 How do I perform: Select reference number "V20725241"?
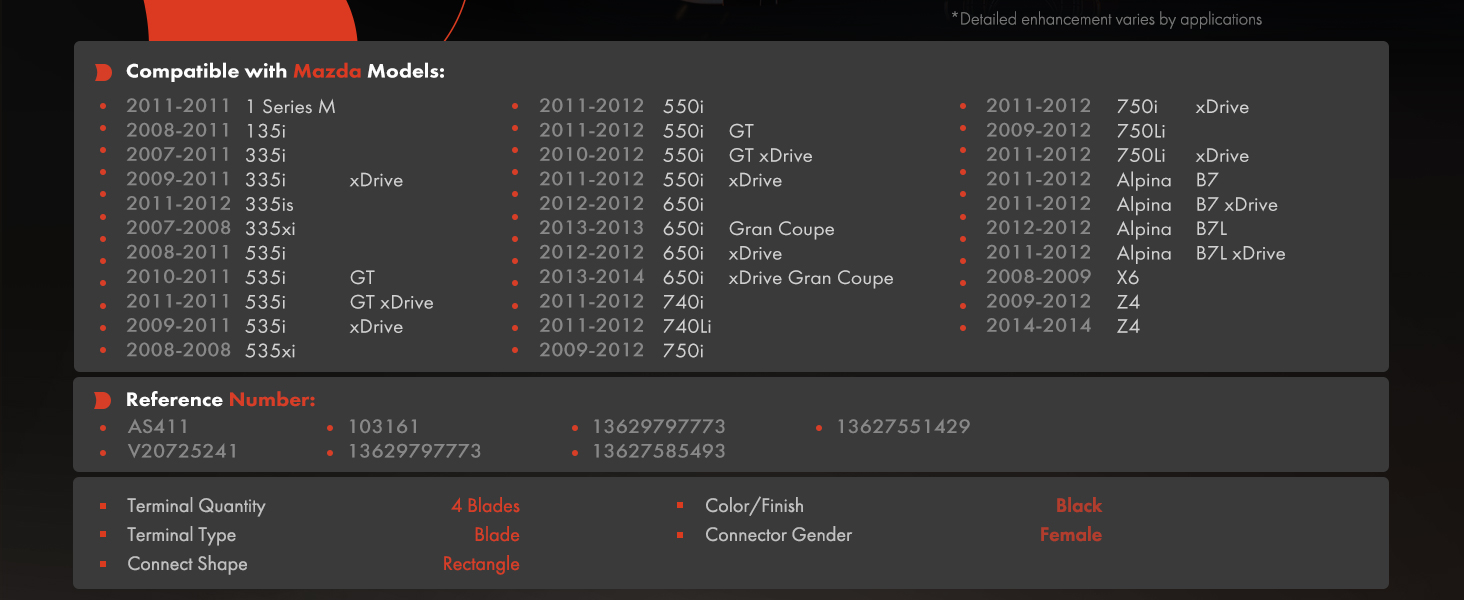point(183,451)
